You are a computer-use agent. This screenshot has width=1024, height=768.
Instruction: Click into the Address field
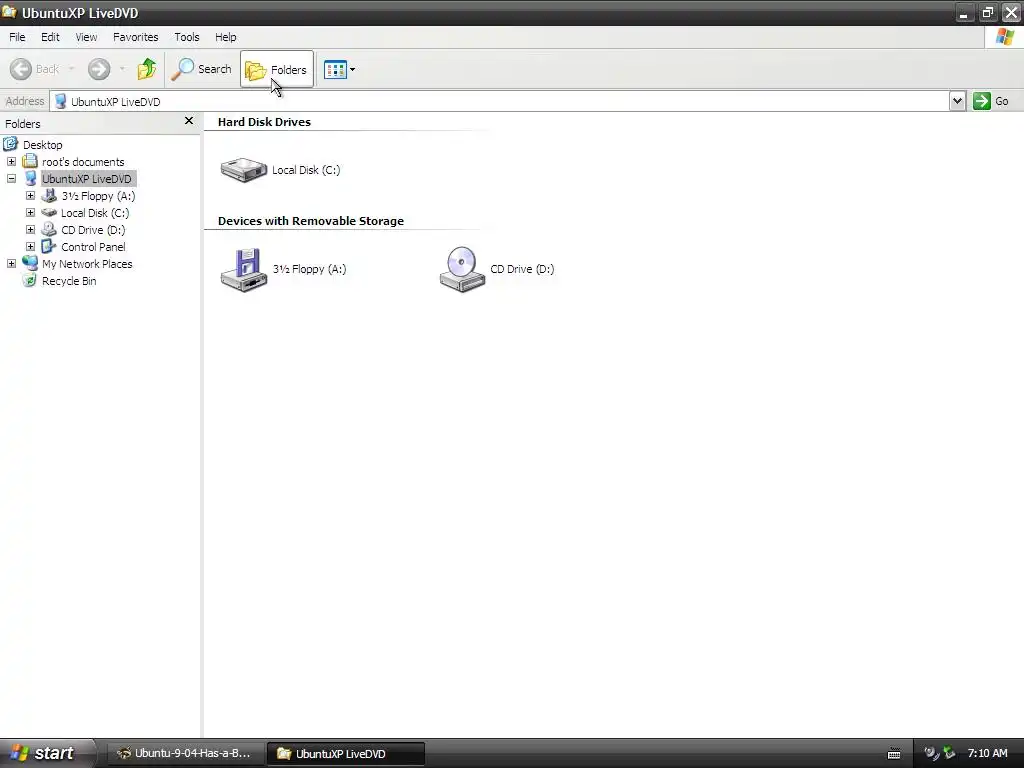tap(500, 101)
